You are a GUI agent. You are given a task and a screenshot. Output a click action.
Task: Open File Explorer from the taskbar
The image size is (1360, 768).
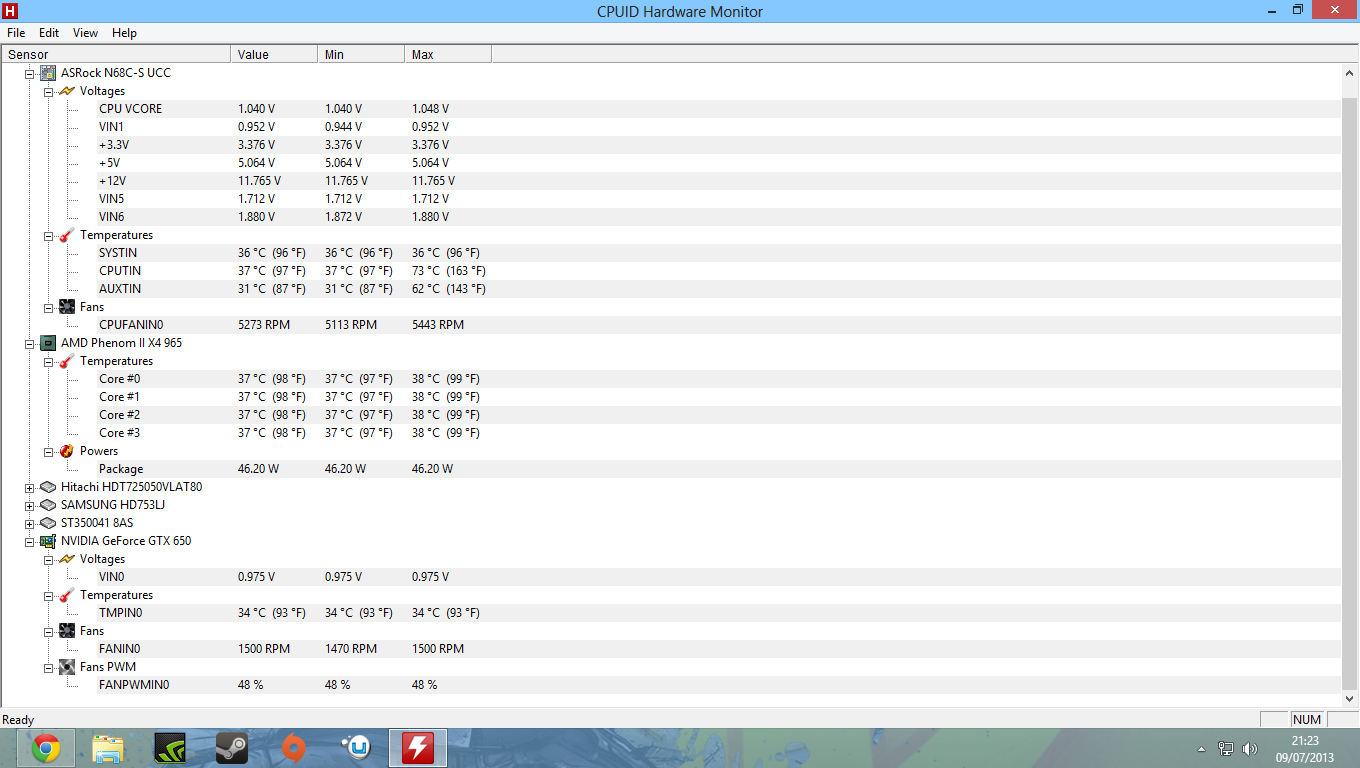107,748
